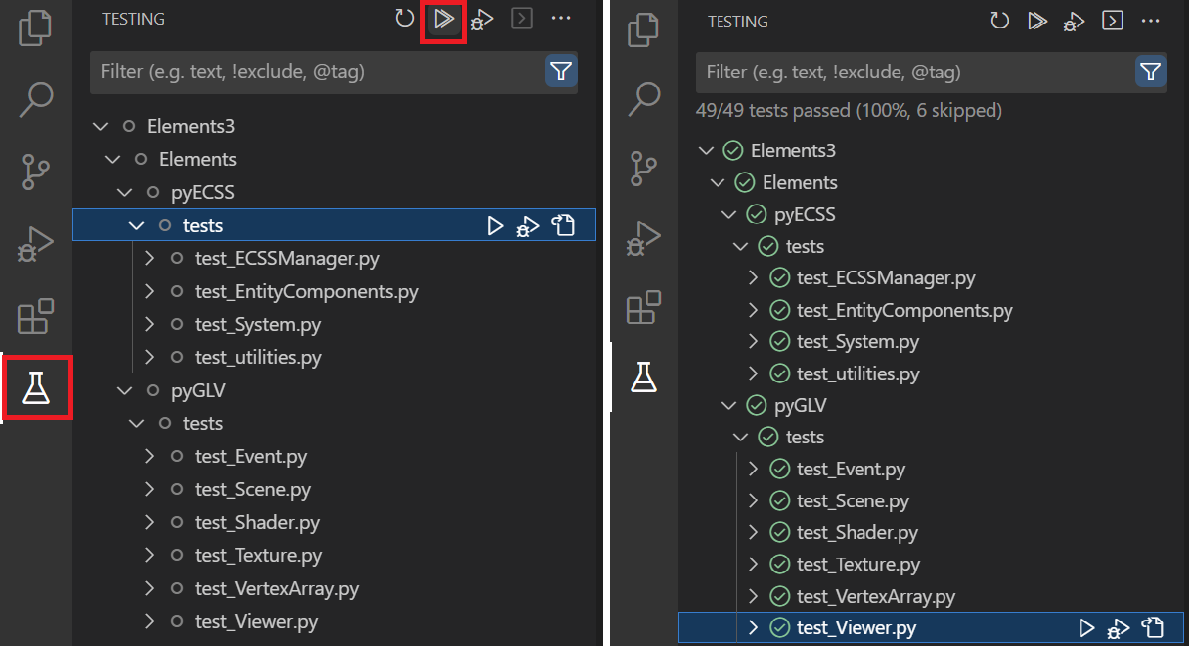Debug all tests in right Testing panel
This screenshot has height=646, width=1189.
[x=1074, y=22]
